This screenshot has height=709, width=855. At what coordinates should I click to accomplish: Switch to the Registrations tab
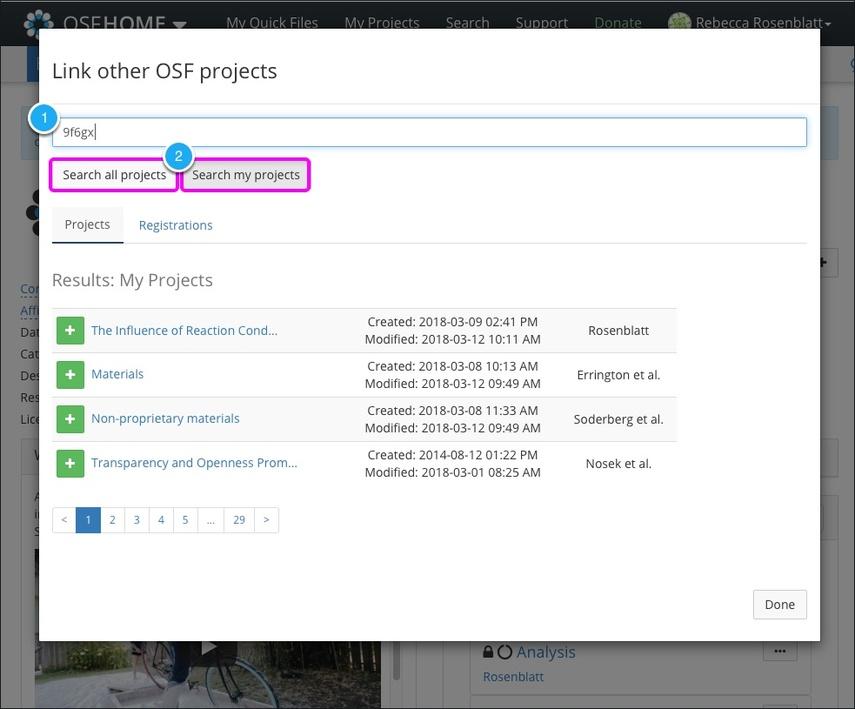(176, 225)
